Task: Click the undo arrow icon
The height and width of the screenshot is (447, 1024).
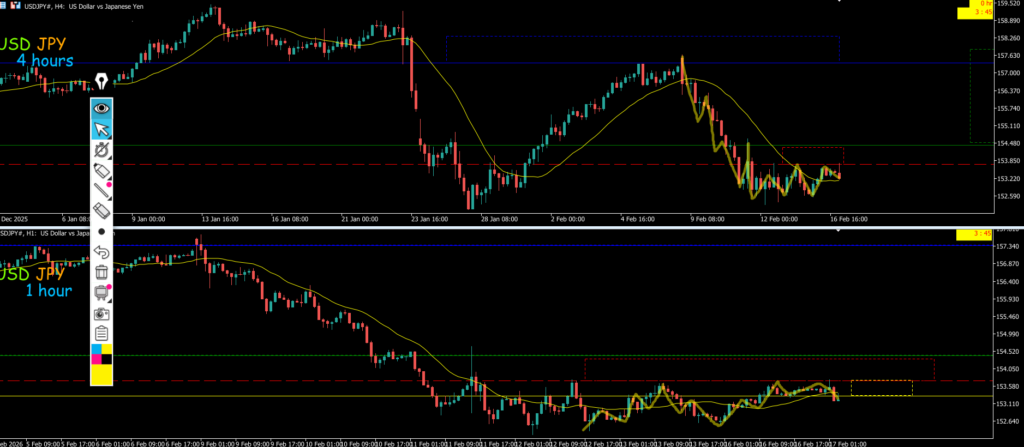Action: click(101, 252)
